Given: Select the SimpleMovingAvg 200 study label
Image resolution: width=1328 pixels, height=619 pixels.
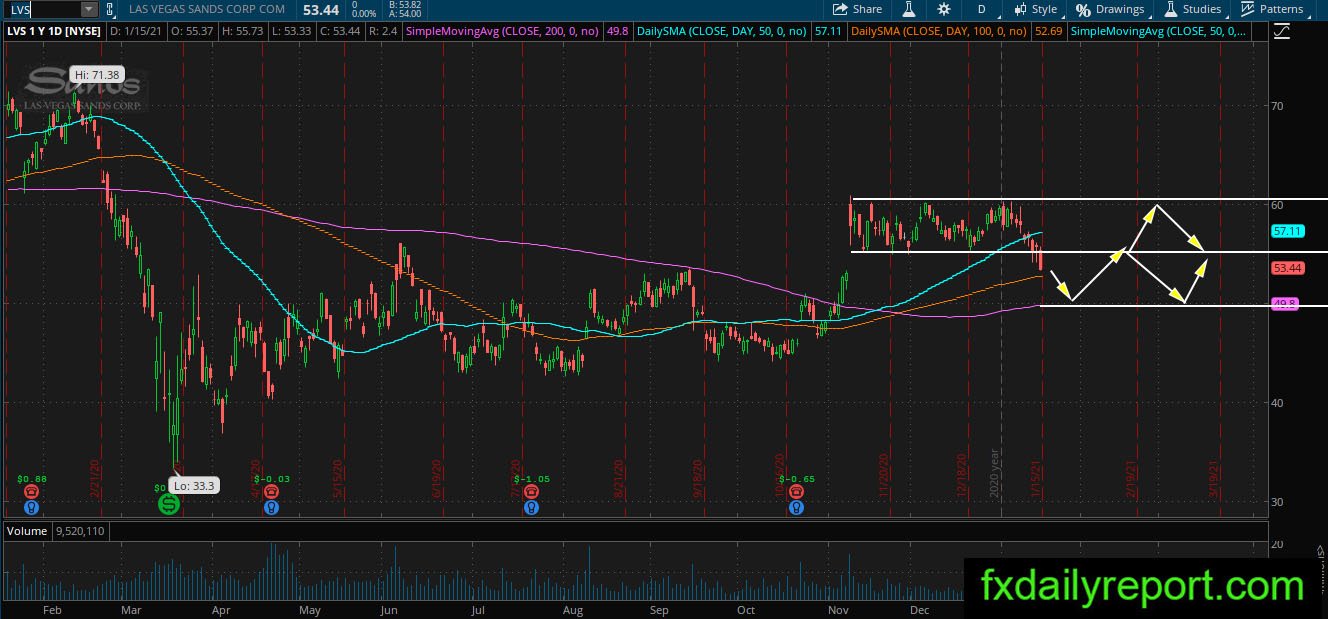Looking at the screenshot, I should click(504, 32).
